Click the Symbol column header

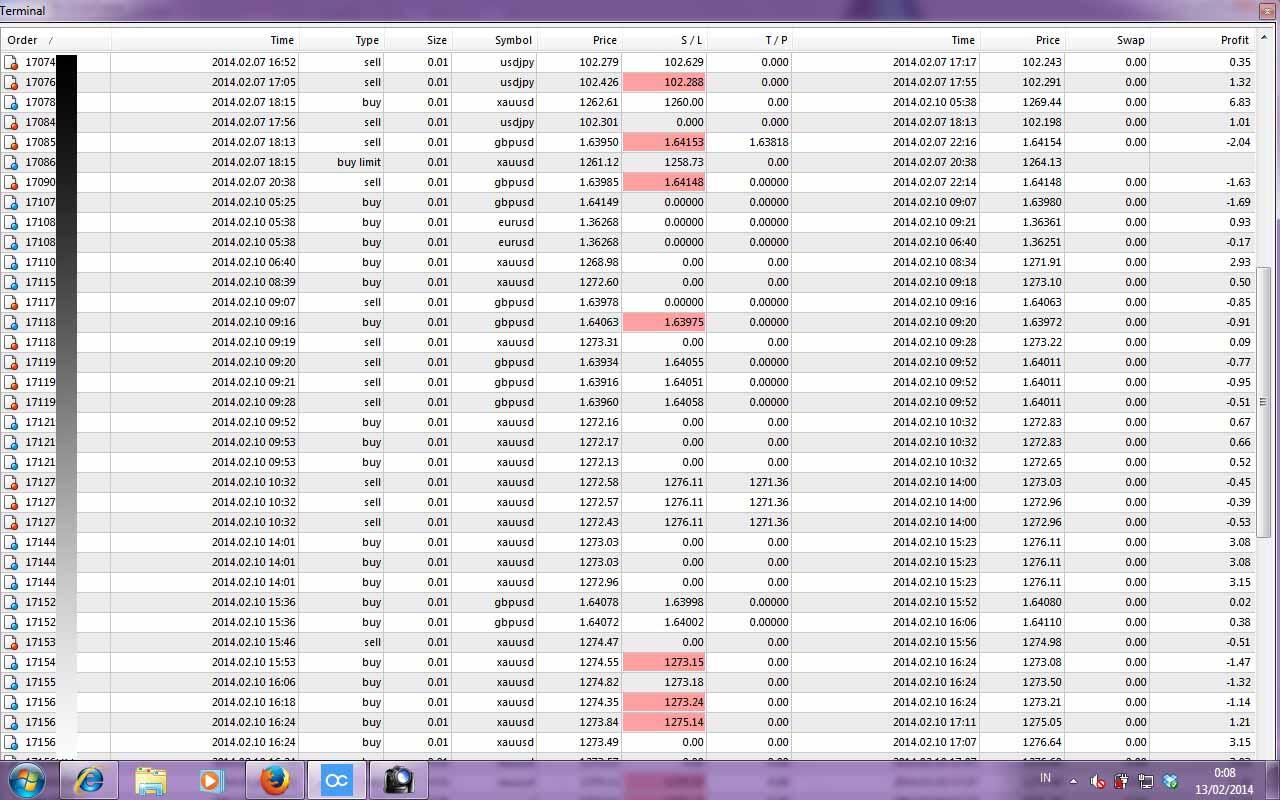point(513,40)
